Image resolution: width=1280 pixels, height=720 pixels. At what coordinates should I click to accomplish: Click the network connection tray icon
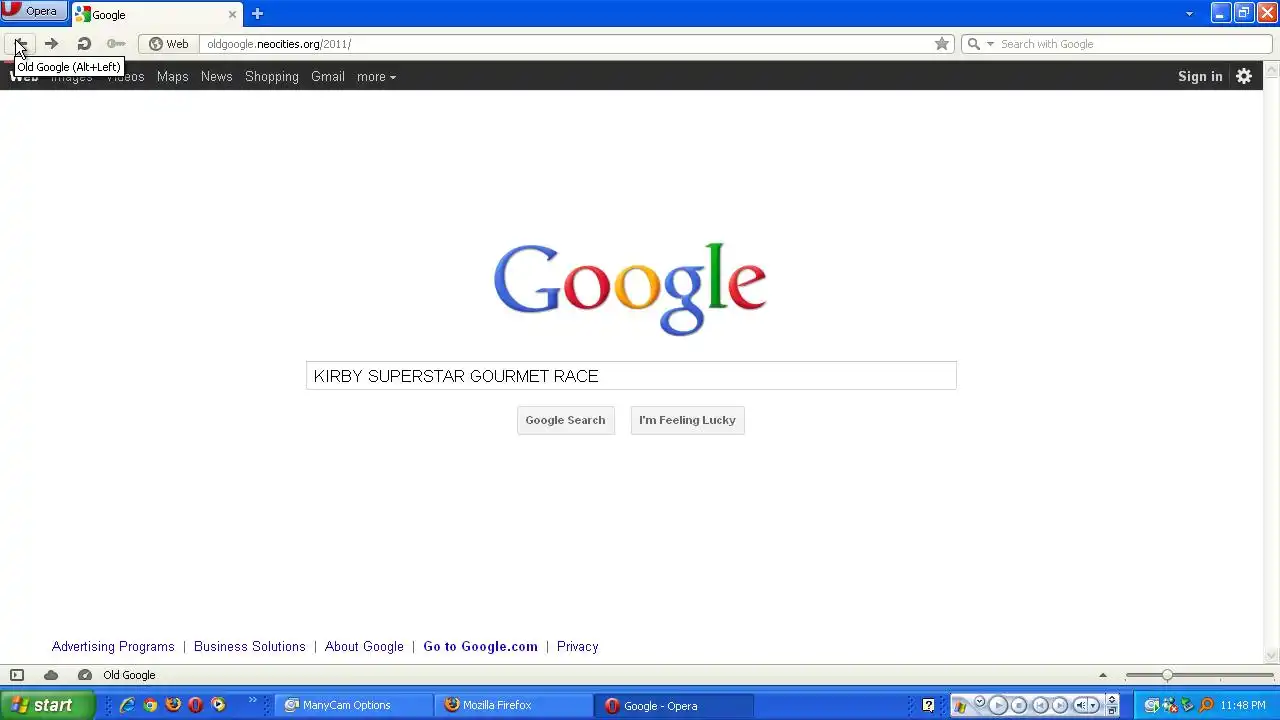[1170, 705]
